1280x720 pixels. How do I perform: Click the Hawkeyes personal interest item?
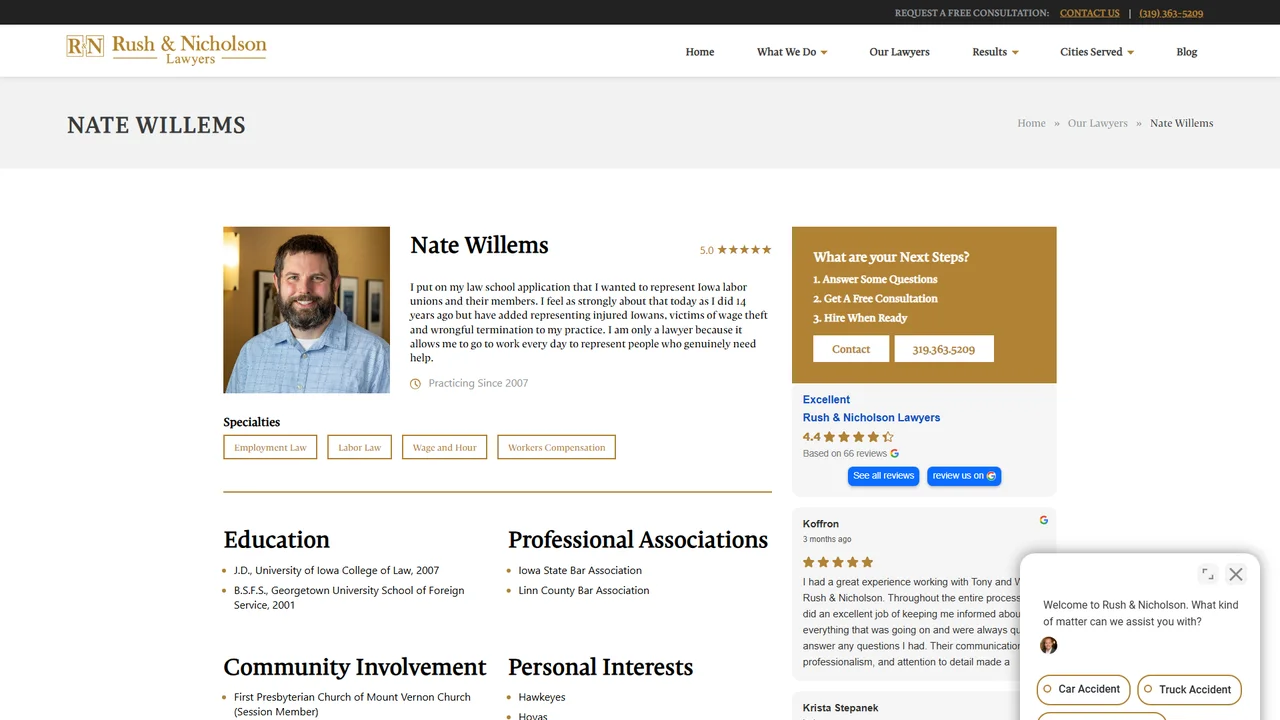click(x=542, y=697)
